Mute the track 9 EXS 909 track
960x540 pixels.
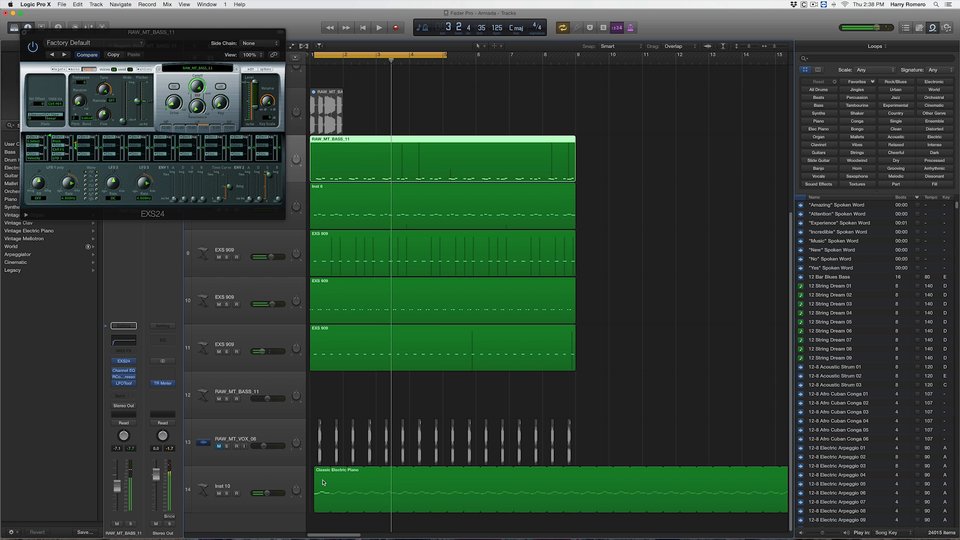(219, 257)
